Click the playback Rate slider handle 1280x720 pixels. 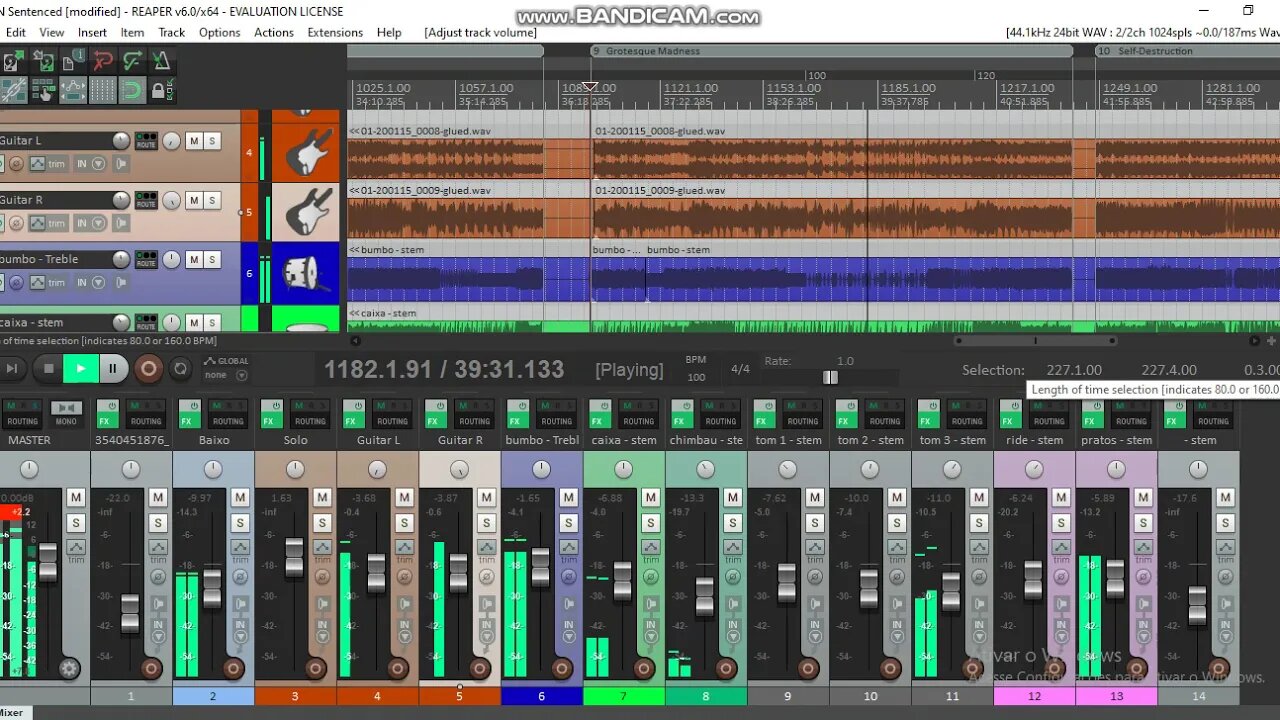coord(830,377)
